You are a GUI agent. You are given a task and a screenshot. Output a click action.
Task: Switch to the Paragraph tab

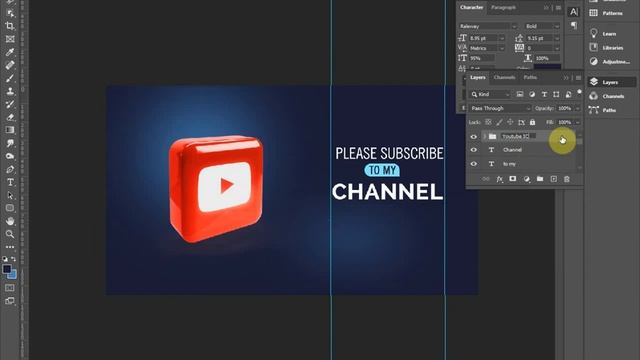pyautogui.click(x=503, y=7)
